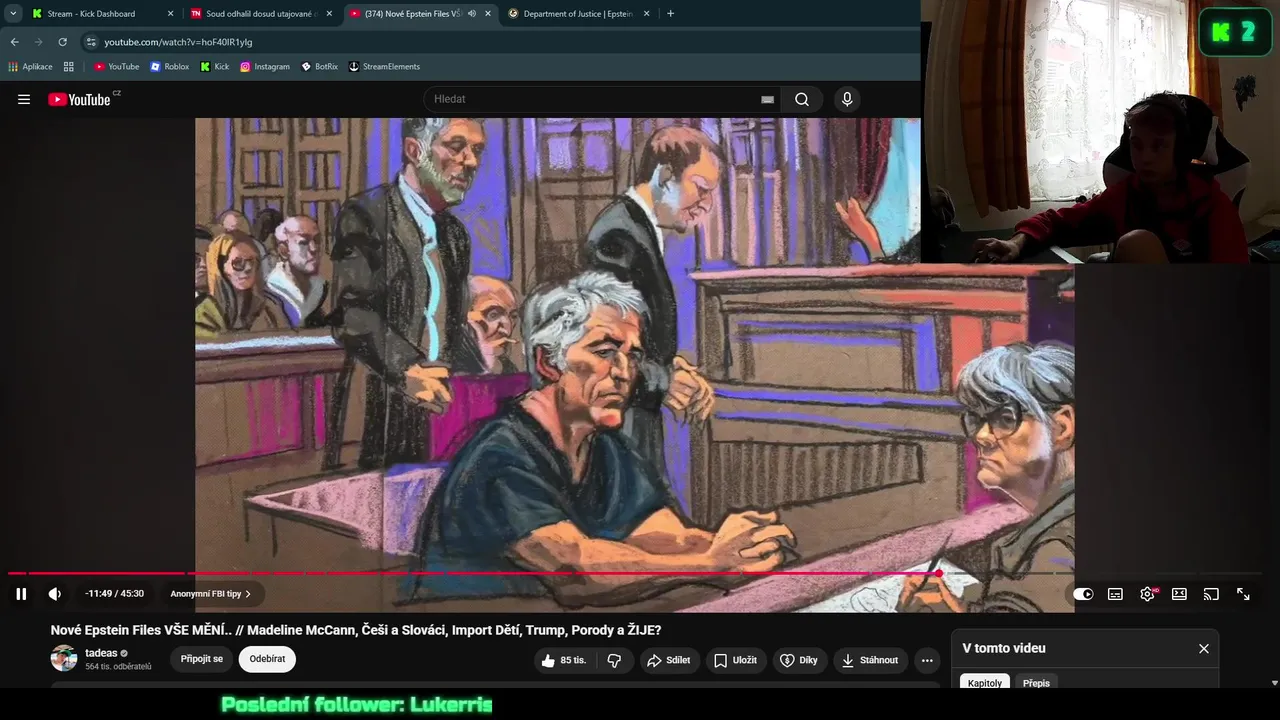
Task: Expand the tab search dropdown
Action: (x=13, y=14)
